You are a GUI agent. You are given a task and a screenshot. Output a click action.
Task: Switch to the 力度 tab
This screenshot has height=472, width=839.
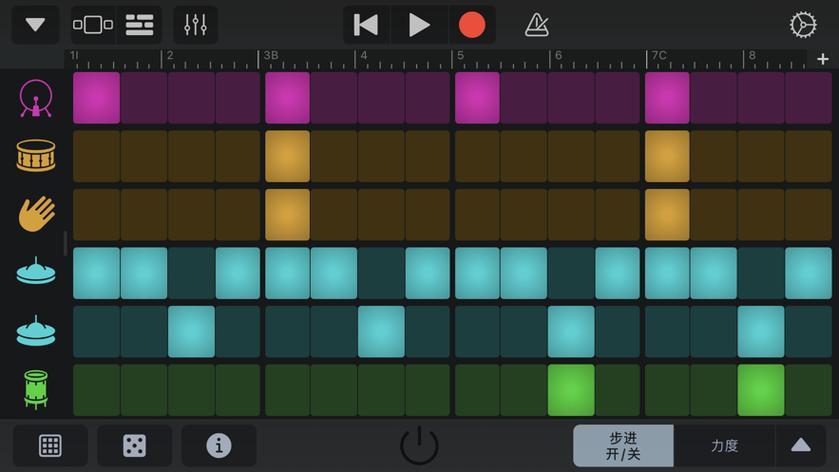[724, 446]
